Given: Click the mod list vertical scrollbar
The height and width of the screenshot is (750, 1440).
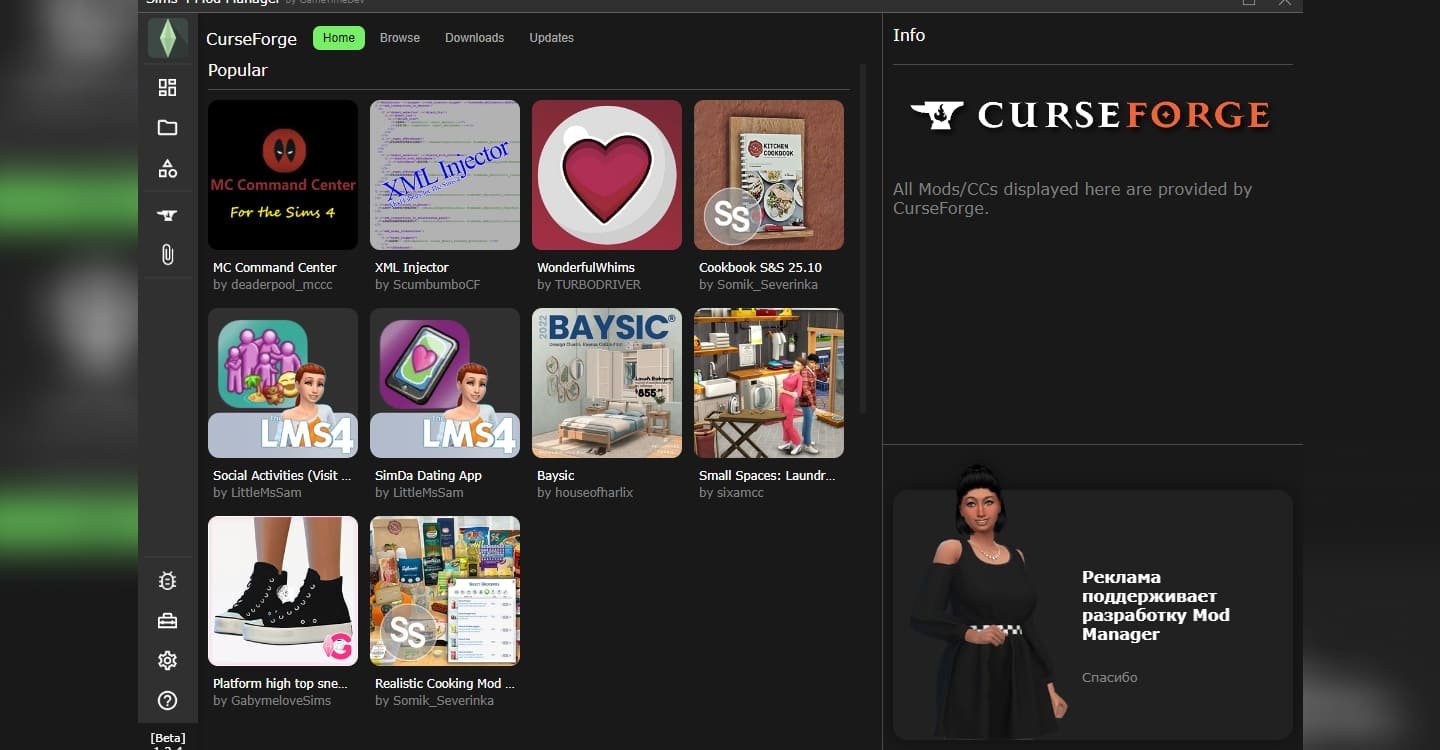Looking at the screenshot, I should coord(863,238).
